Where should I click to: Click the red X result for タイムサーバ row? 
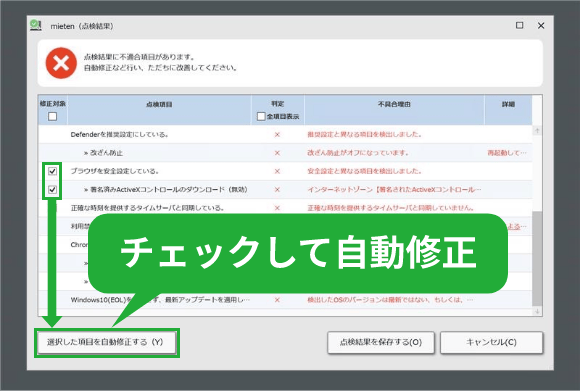[x=277, y=208]
